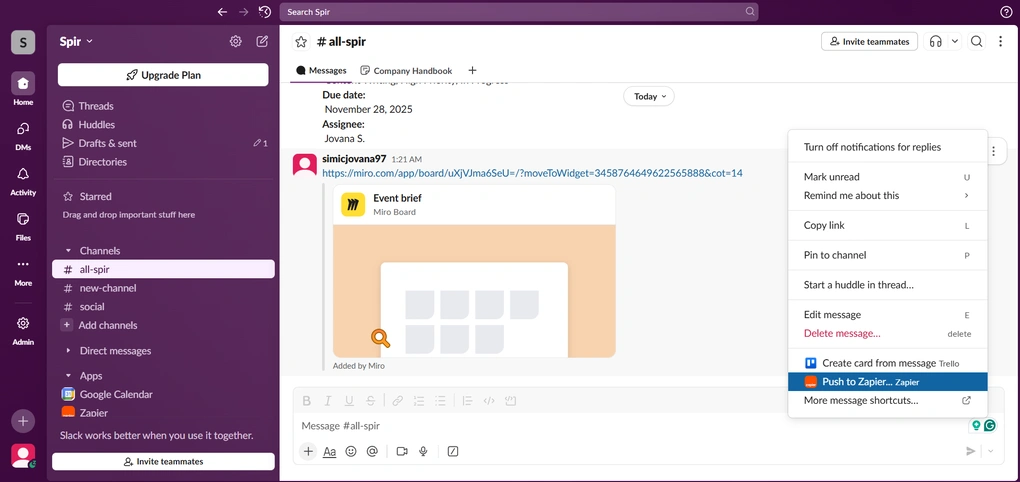Open the history clock icon
This screenshot has height=482, width=1020.
(x=264, y=12)
